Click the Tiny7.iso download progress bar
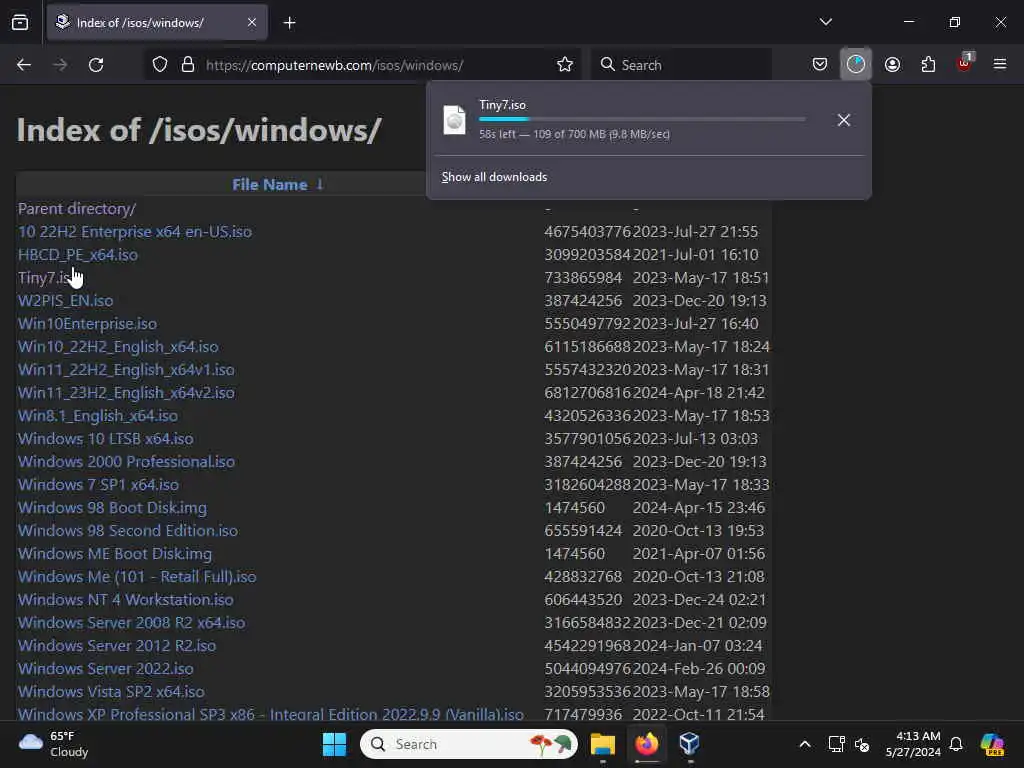Screen dimensions: 1024x768 pos(642,120)
